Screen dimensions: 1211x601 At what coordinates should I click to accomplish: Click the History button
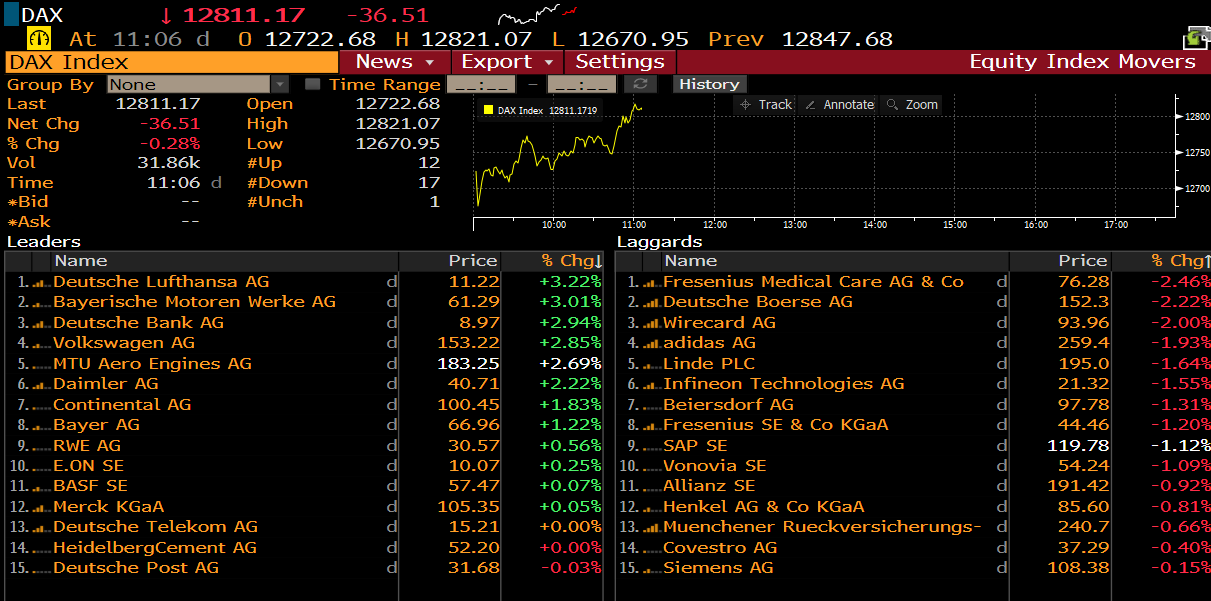[x=709, y=85]
